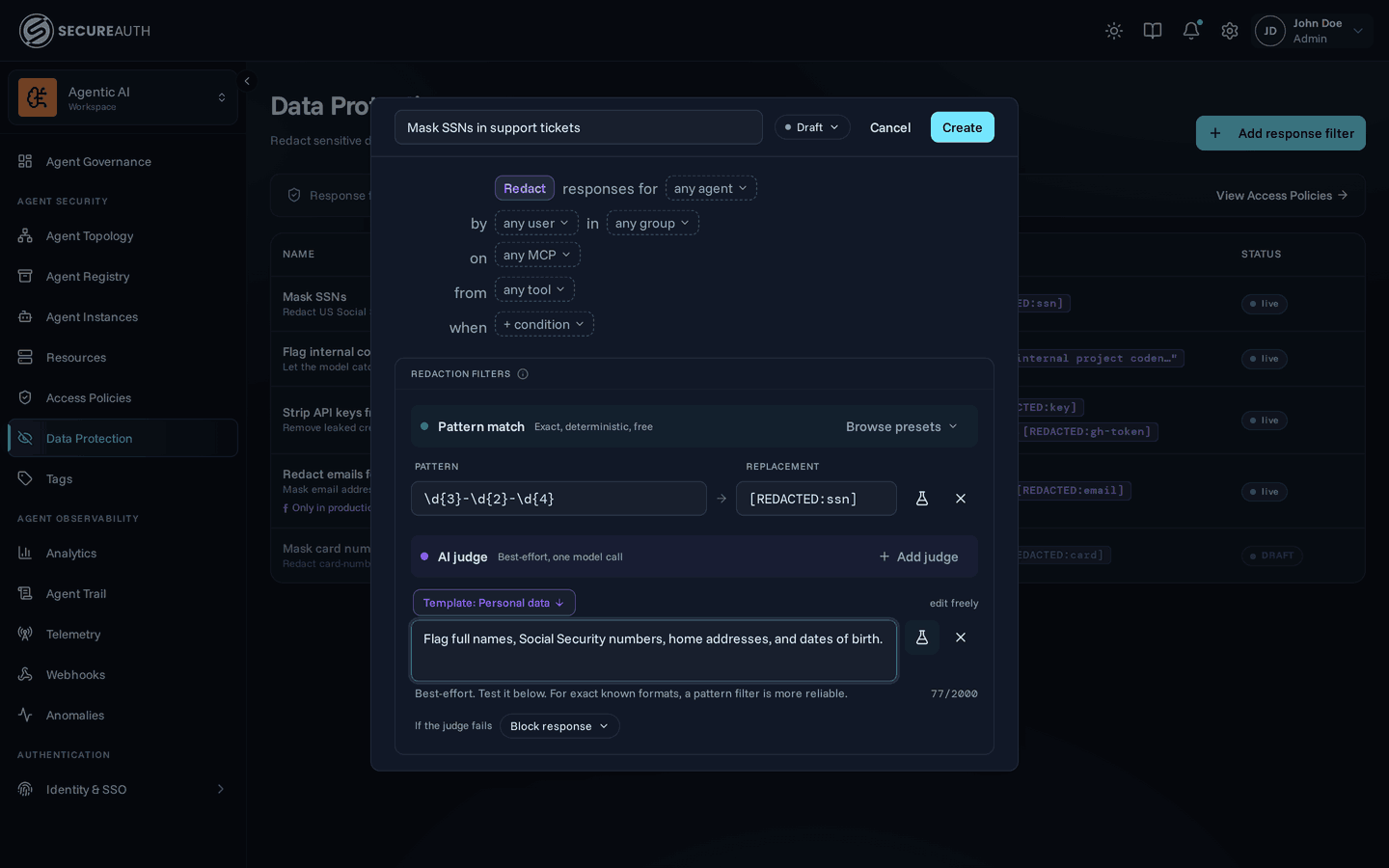The width and height of the screenshot is (1389, 868).
Task: Click the Anomalies sidebar icon
Action: [25, 715]
